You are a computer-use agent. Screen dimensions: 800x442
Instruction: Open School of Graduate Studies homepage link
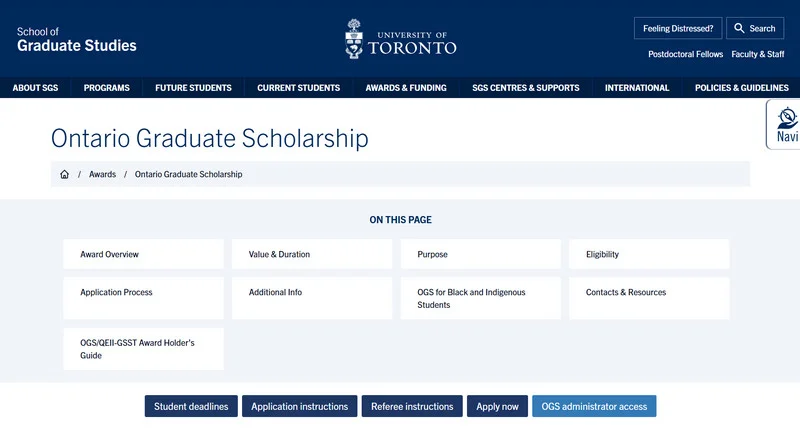click(x=77, y=39)
